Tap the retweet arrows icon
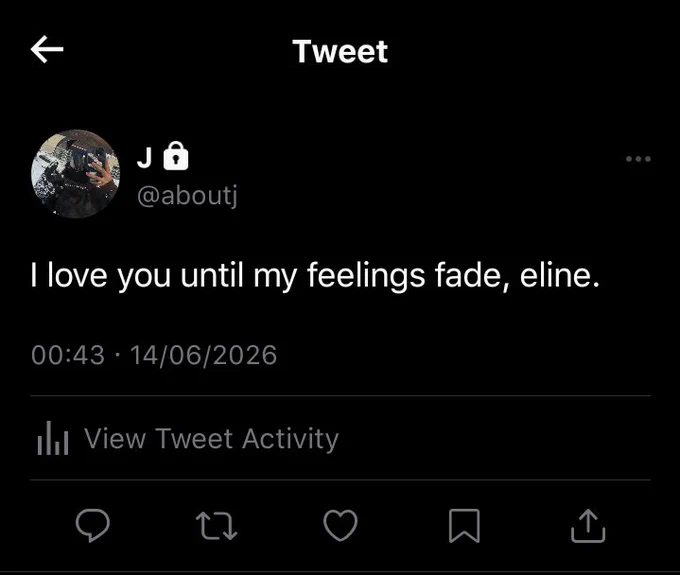 click(x=216, y=526)
